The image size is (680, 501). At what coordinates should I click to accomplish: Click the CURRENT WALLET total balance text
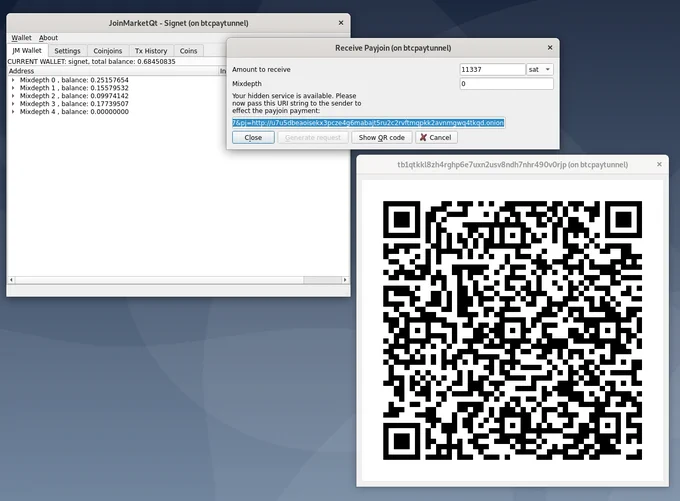92,62
